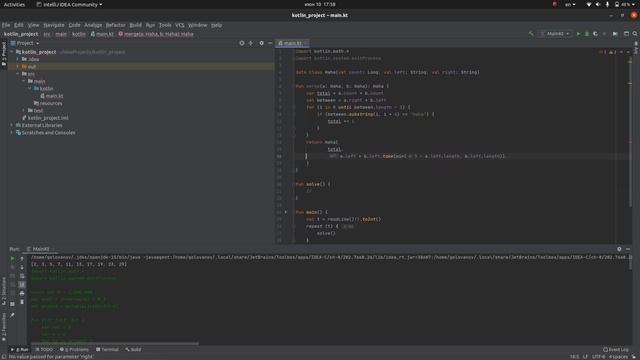This screenshot has width=640, height=360.
Task: Open the Navigate menu
Action: click(x=53, y=25)
